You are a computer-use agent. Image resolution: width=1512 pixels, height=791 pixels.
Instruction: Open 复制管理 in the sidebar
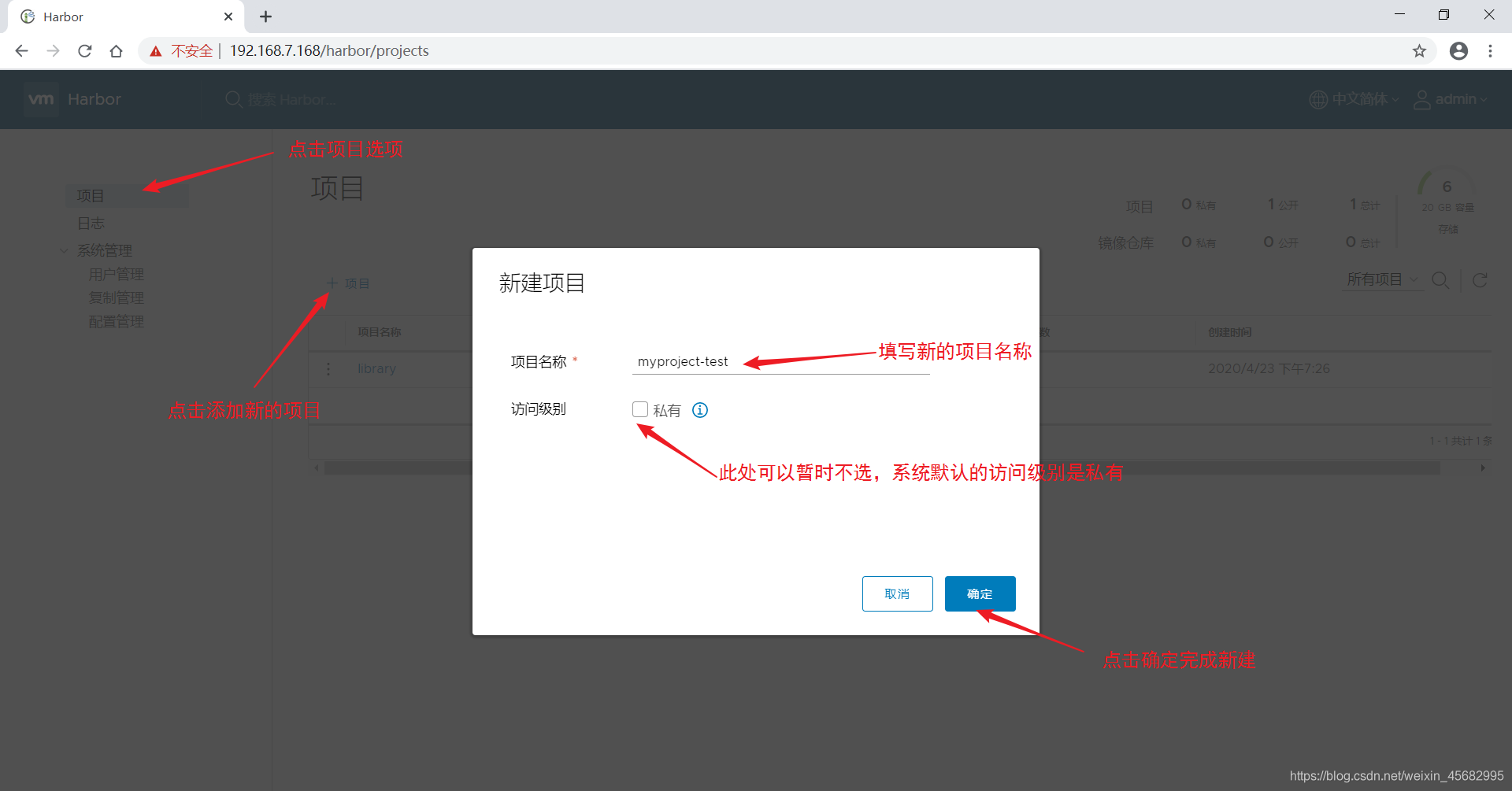click(x=117, y=298)
